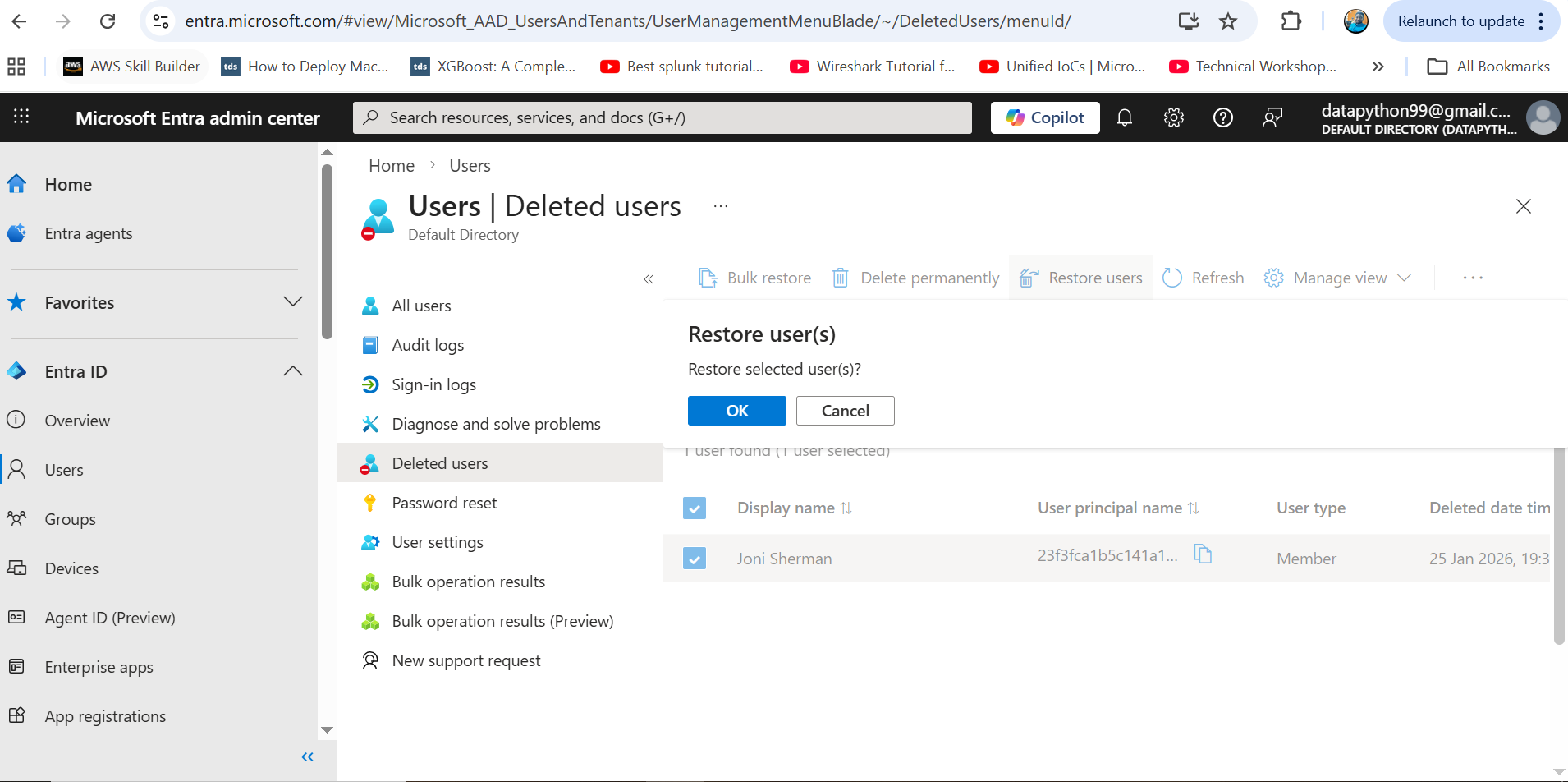Open the ellipsis next to Deleted users title
This screenshot has width=1568, height=782.
coord(721,206)
